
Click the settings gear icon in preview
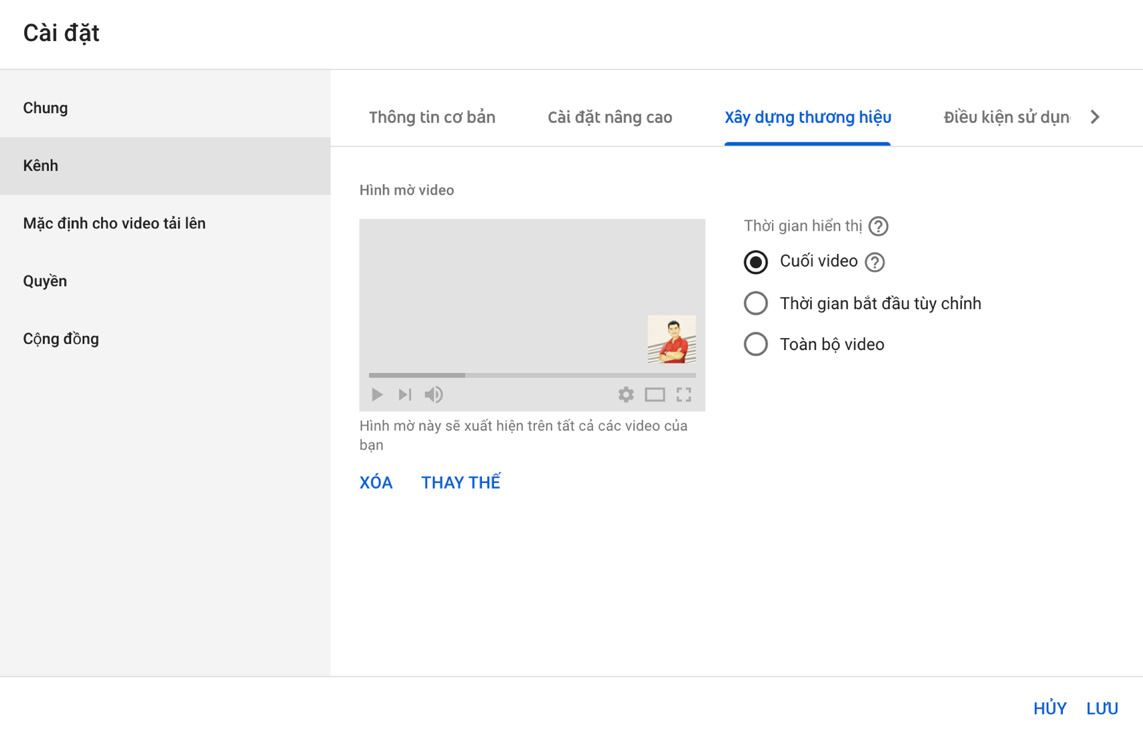(x=626, y=395)
